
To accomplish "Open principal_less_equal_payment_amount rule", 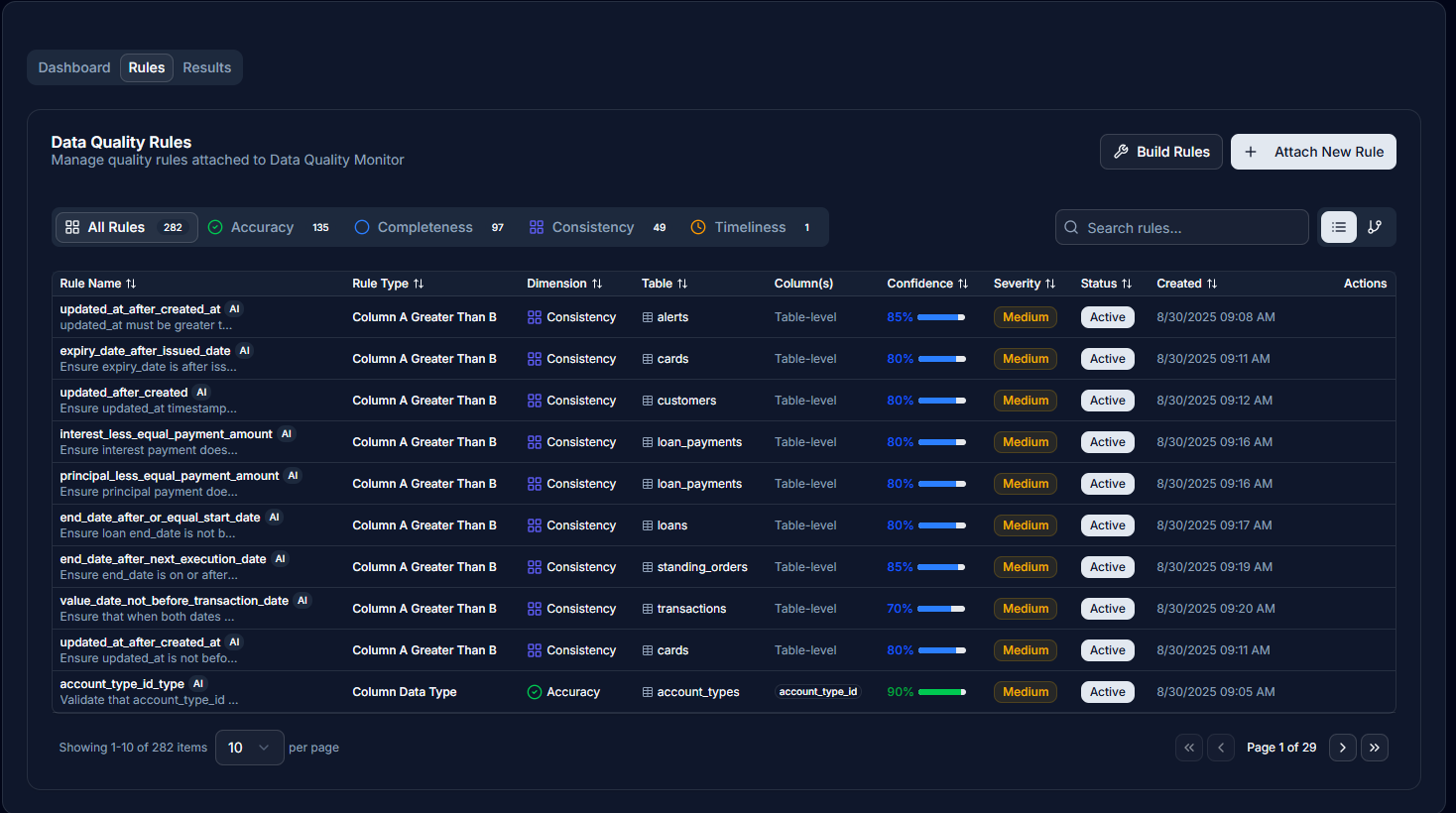I will (170, 476).
